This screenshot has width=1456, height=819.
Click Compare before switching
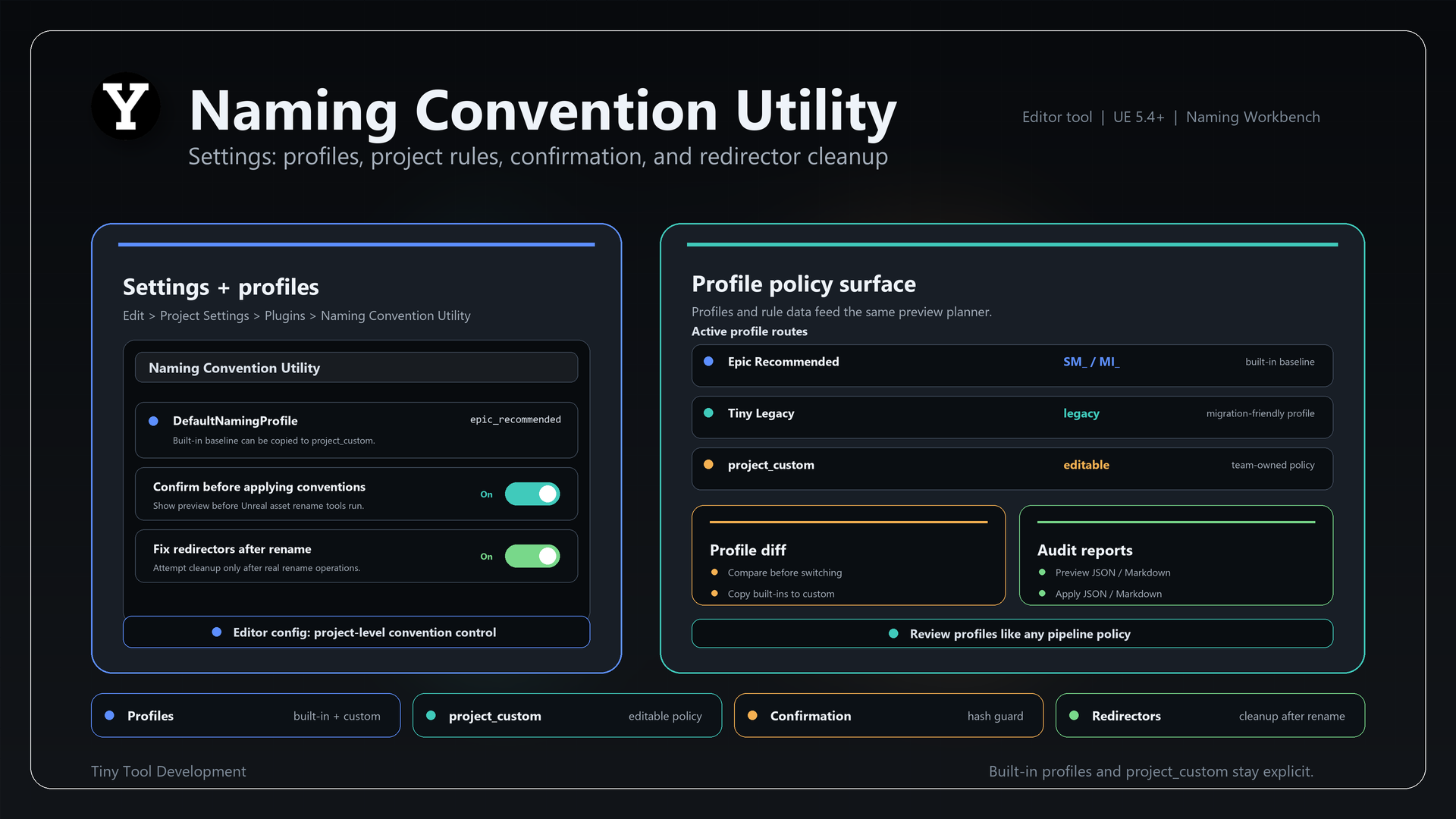click(785, 573)
